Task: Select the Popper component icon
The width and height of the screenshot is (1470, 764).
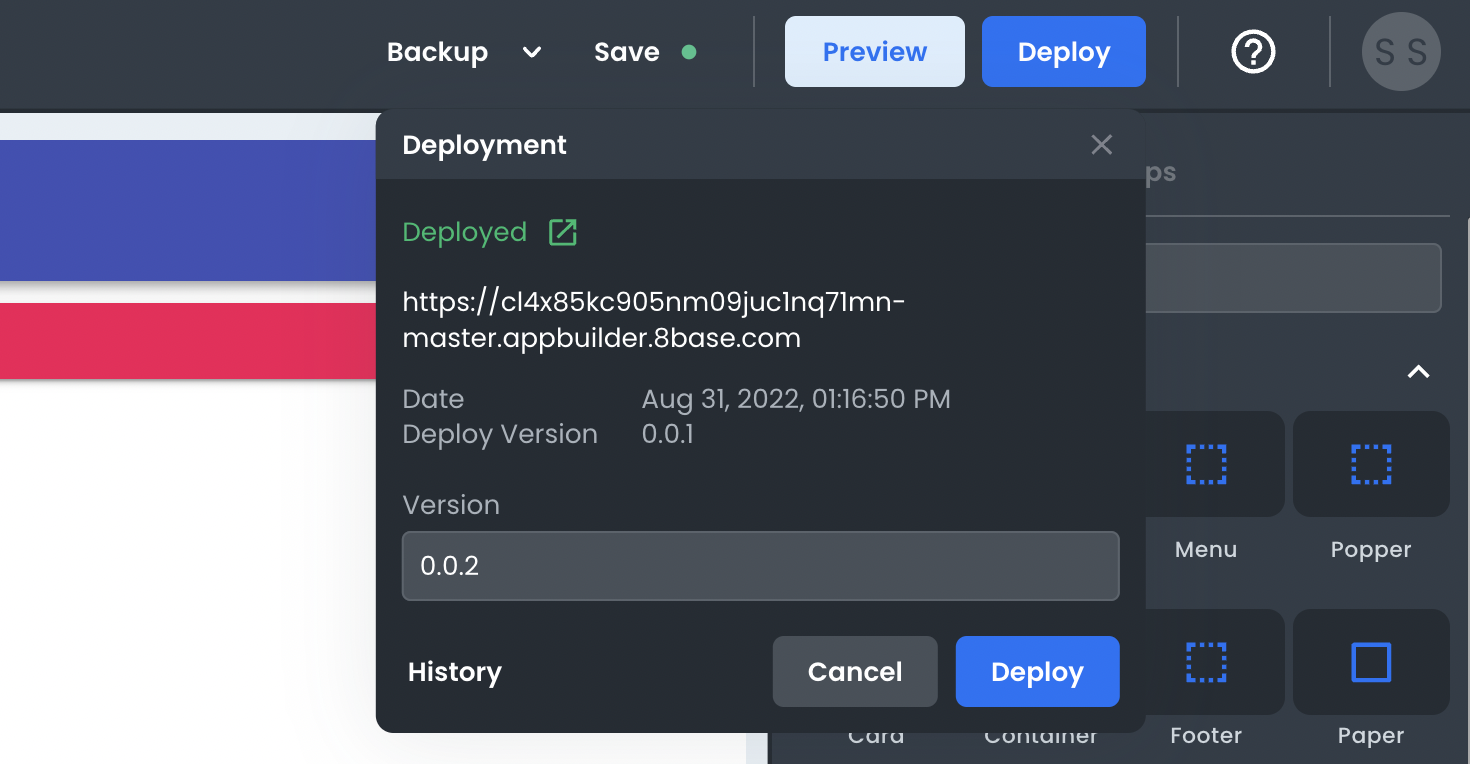Action: coord(1370,465)
